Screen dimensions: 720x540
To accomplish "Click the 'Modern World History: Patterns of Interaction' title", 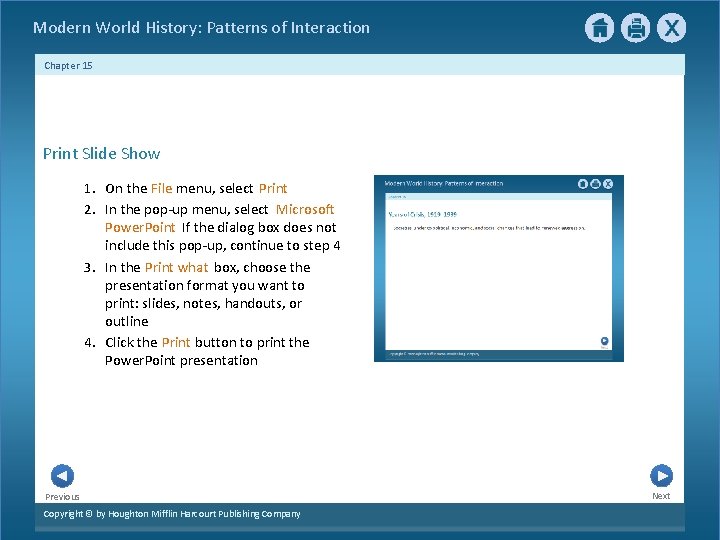I will point(202,28).
